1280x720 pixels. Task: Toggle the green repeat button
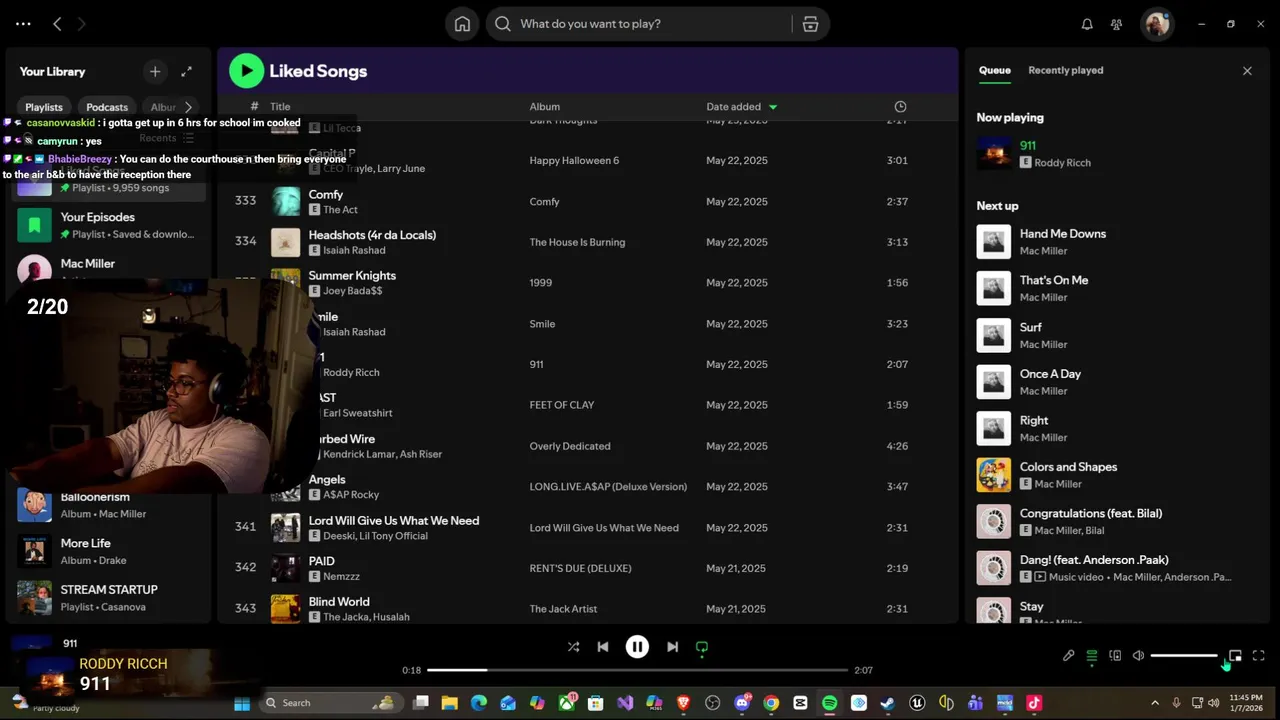tap(702, 647)
